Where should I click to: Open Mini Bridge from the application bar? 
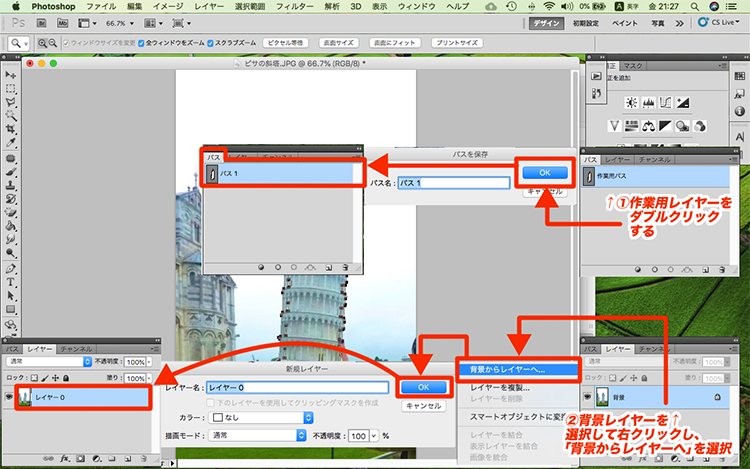point(62,23)
